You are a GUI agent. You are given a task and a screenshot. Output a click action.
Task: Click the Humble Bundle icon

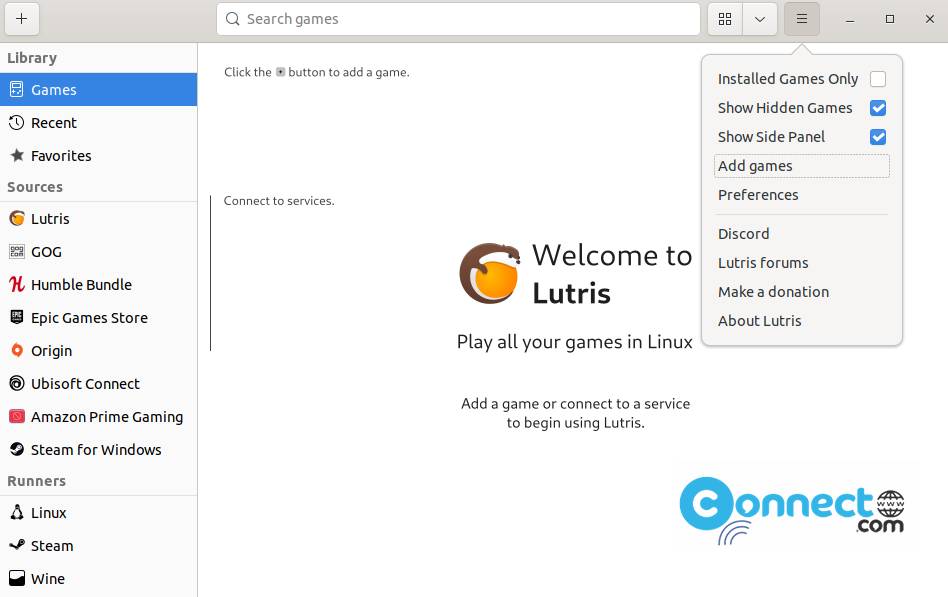tap(17, 284)
